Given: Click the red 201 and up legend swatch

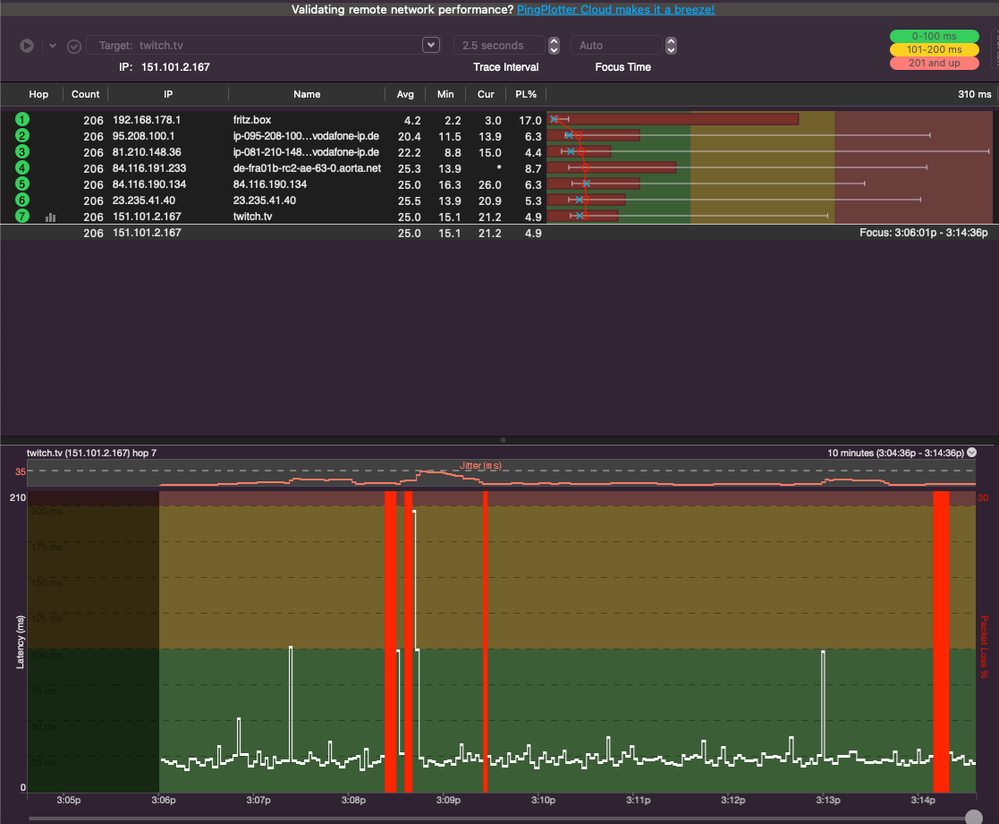Looking at the screenshot, I should click(x=936, y=63).
